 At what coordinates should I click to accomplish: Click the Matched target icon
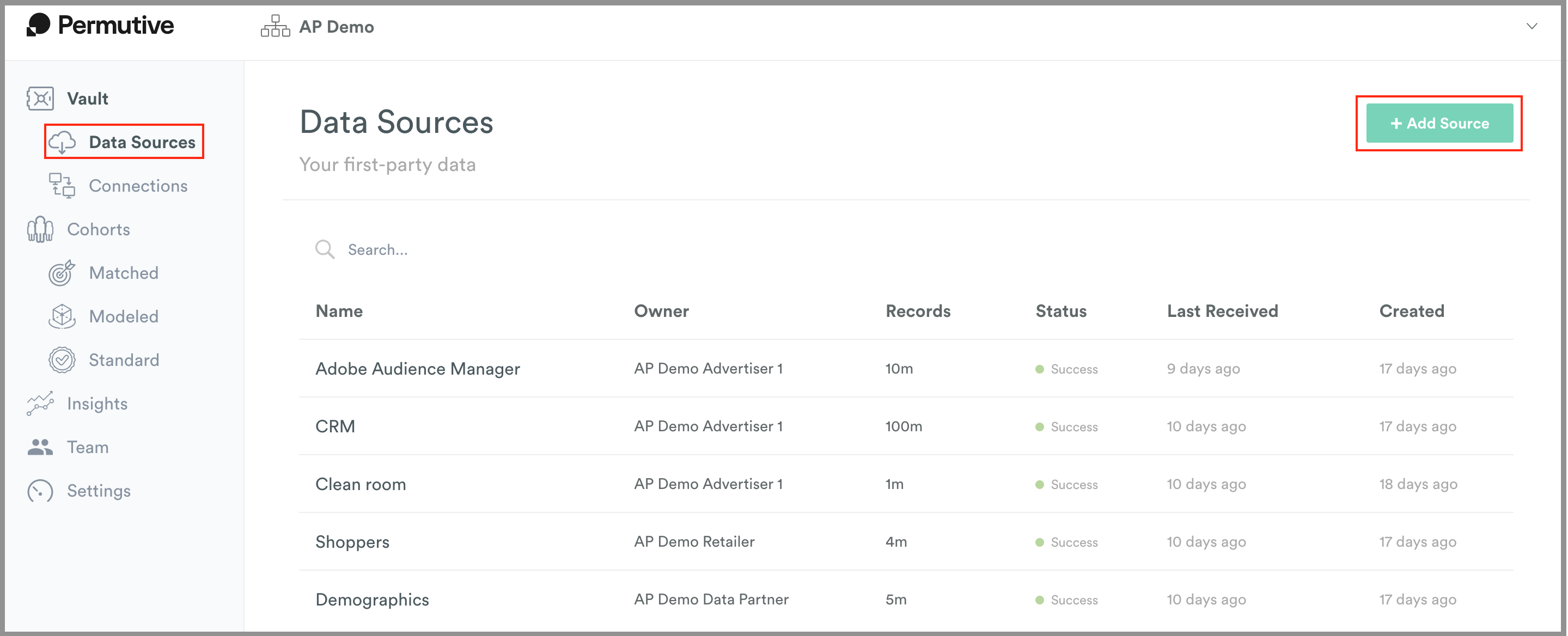pos(62,273)
